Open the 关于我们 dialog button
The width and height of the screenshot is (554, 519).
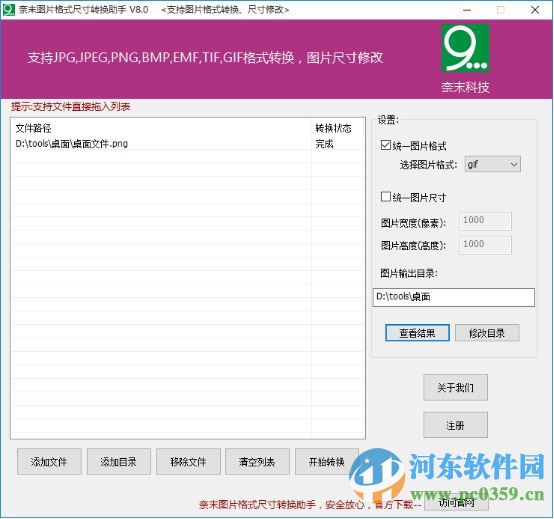tap(455, 388)
